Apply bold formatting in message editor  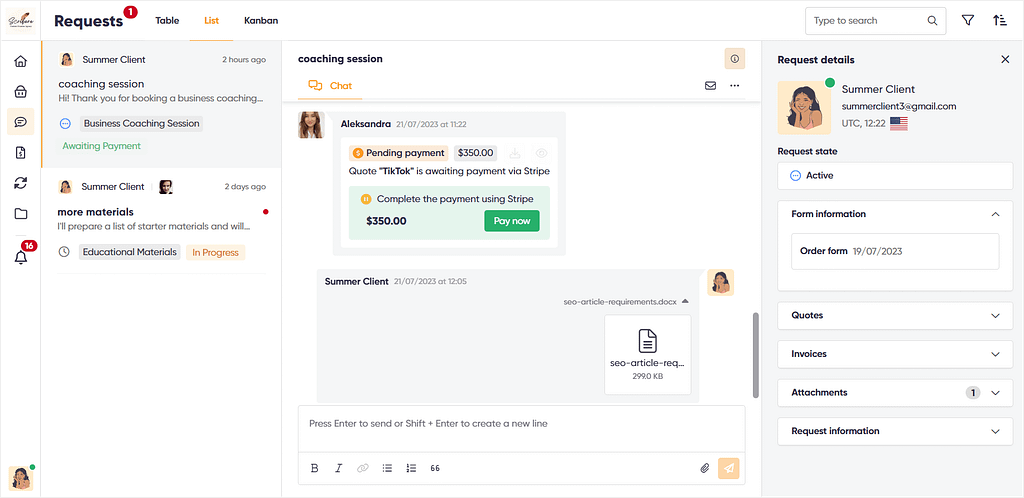[x=314, y=468]
